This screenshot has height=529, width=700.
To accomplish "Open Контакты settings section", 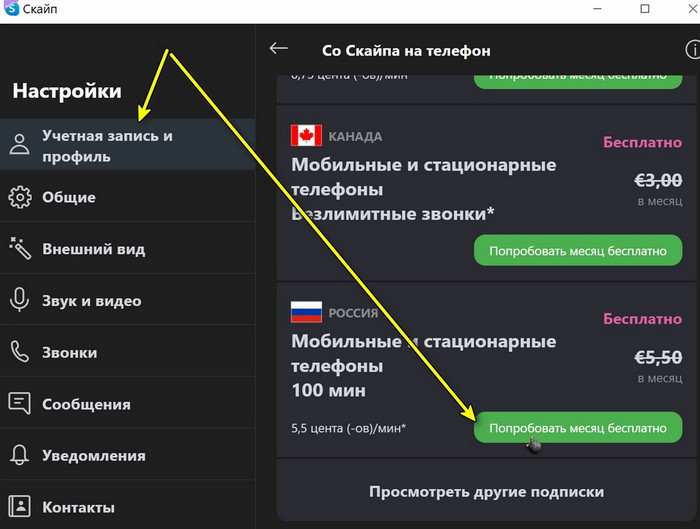I will [128, 507].
